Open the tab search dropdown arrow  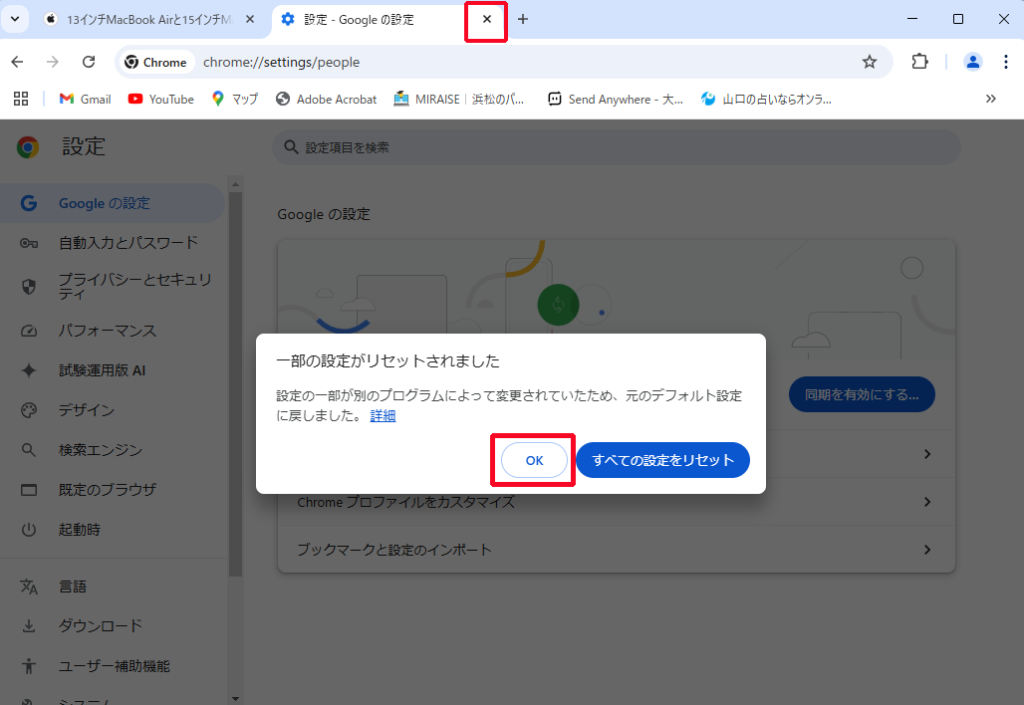pos(15,19)
